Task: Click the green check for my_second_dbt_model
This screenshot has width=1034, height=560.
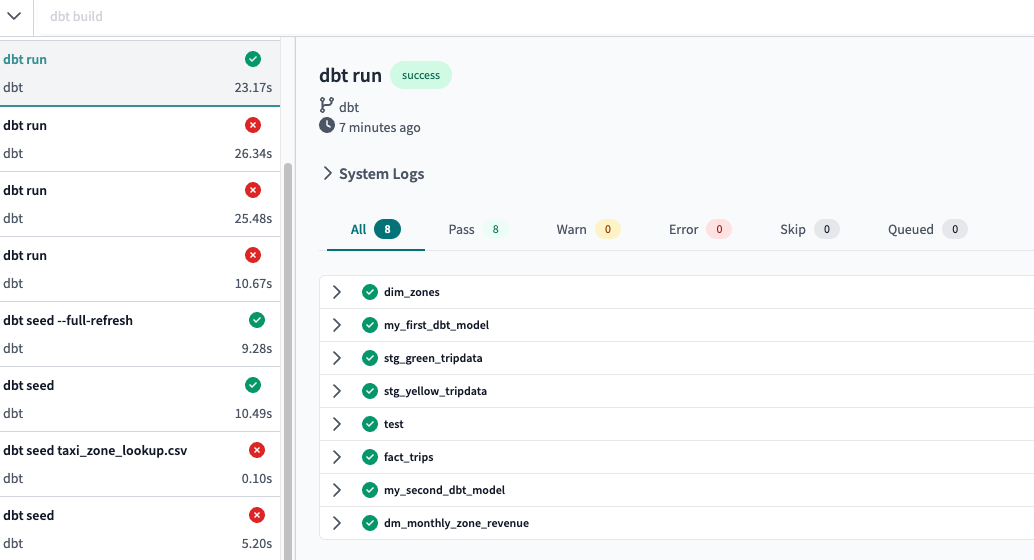Action: (x=369, y=490)
